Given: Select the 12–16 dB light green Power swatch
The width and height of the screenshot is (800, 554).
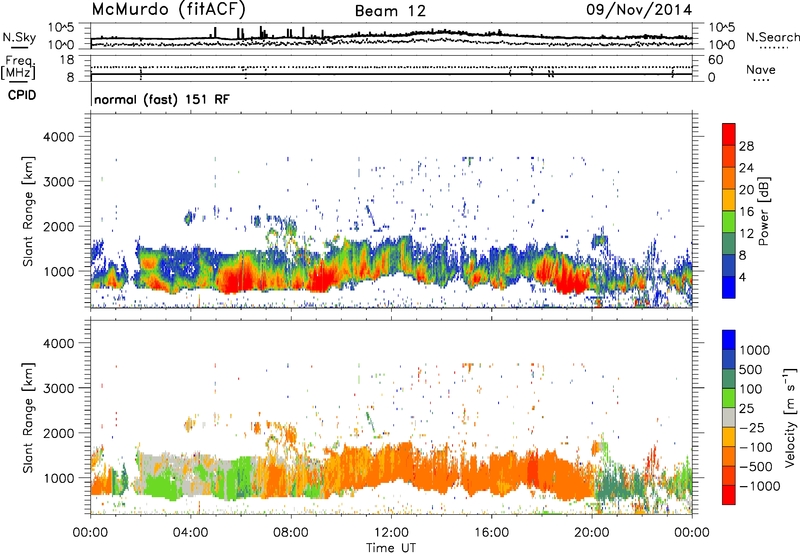Looking at the screenshot, I should (729, 221).
